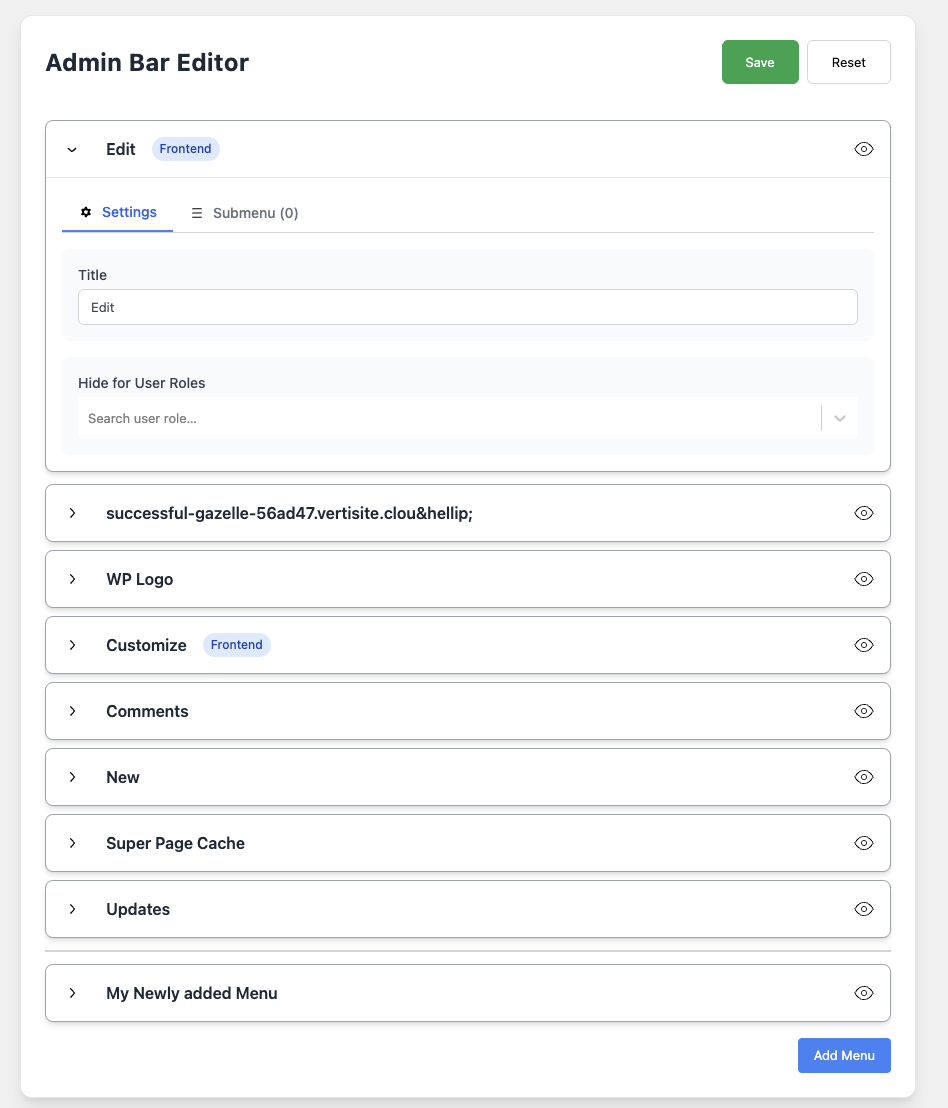The height and width of the screenshot is (1108, 948).
Task: Click the Add Menu button
Action: pos(844,1055)
